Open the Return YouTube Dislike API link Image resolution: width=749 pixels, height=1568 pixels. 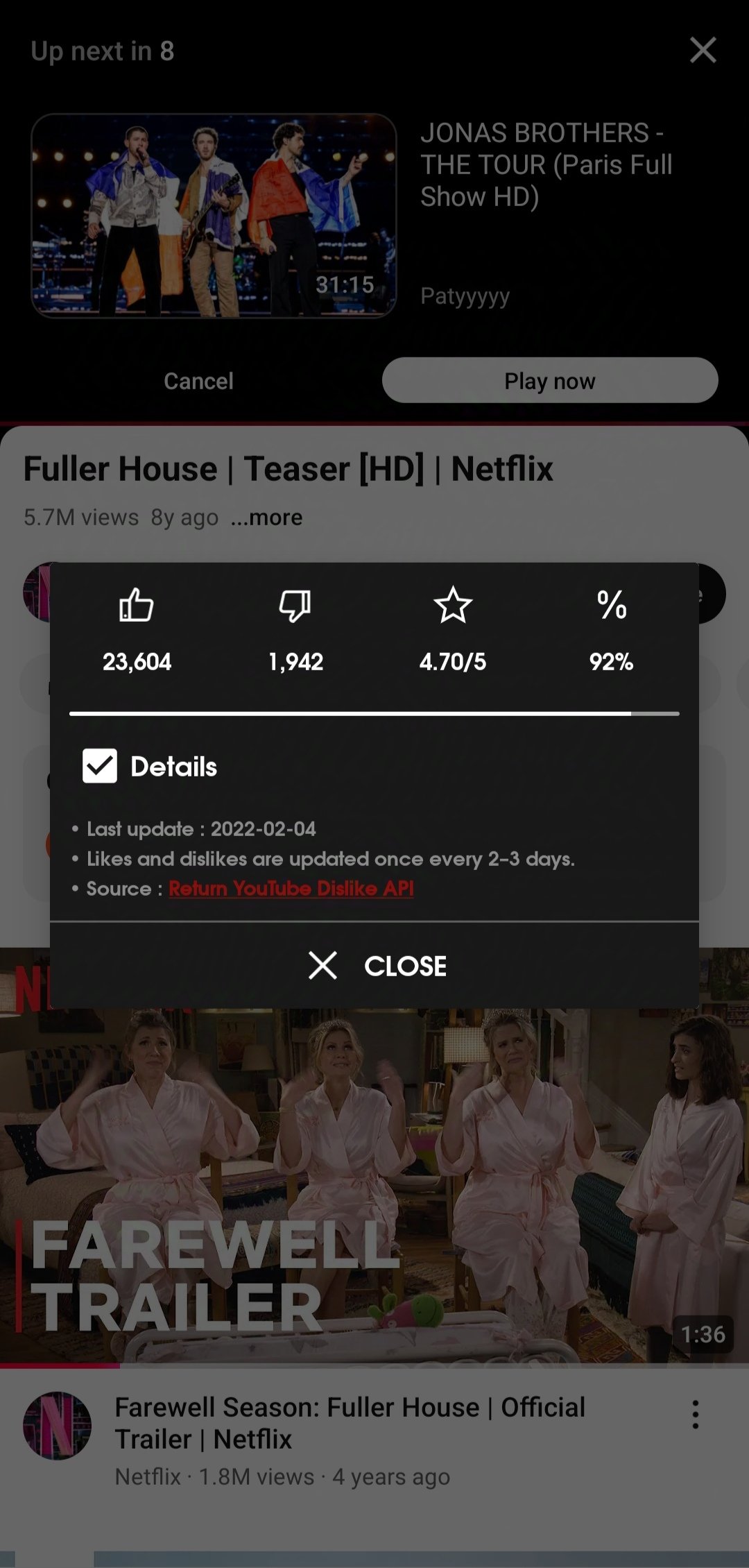291,888
